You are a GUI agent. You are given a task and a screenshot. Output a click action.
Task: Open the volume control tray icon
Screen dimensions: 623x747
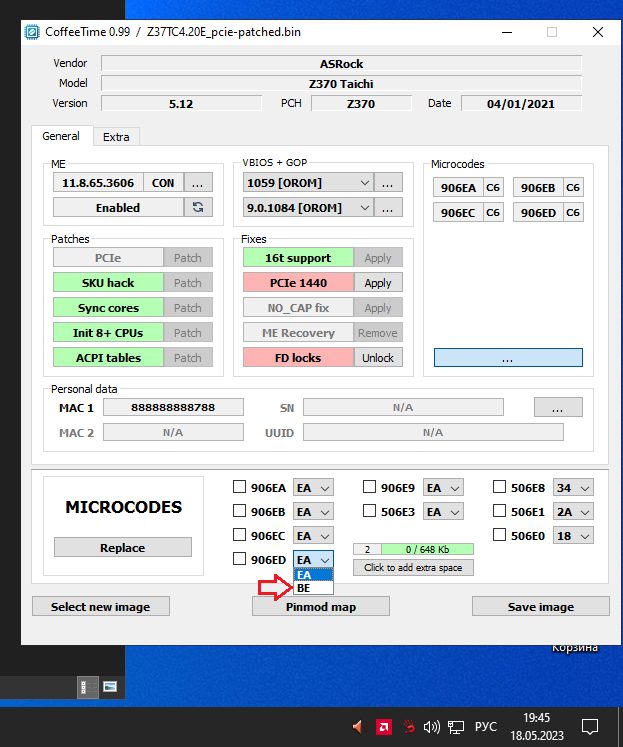(x=432, y=727)
